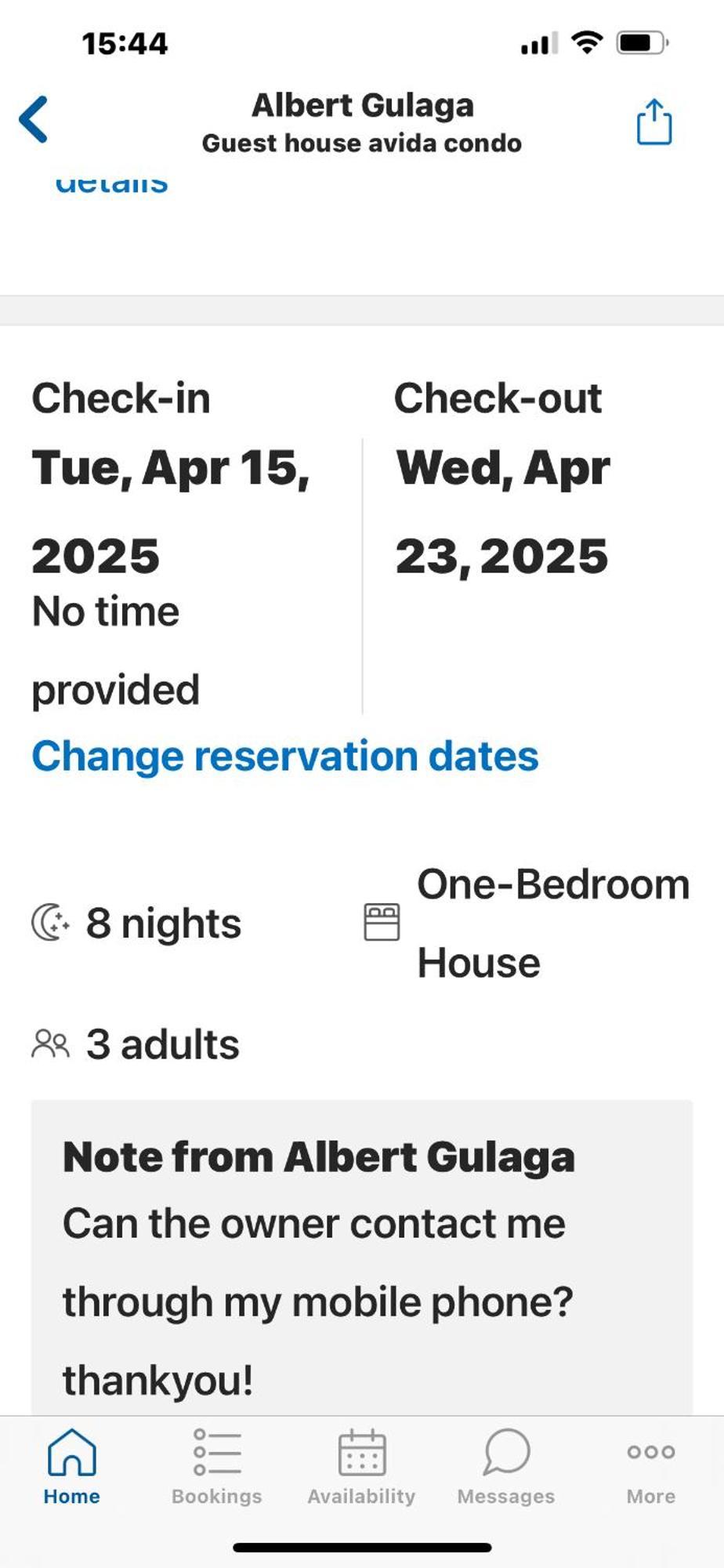Tap the Home house icon
The height and width of the screenshot is (1568, 724).
click(x=72, y=1452)
